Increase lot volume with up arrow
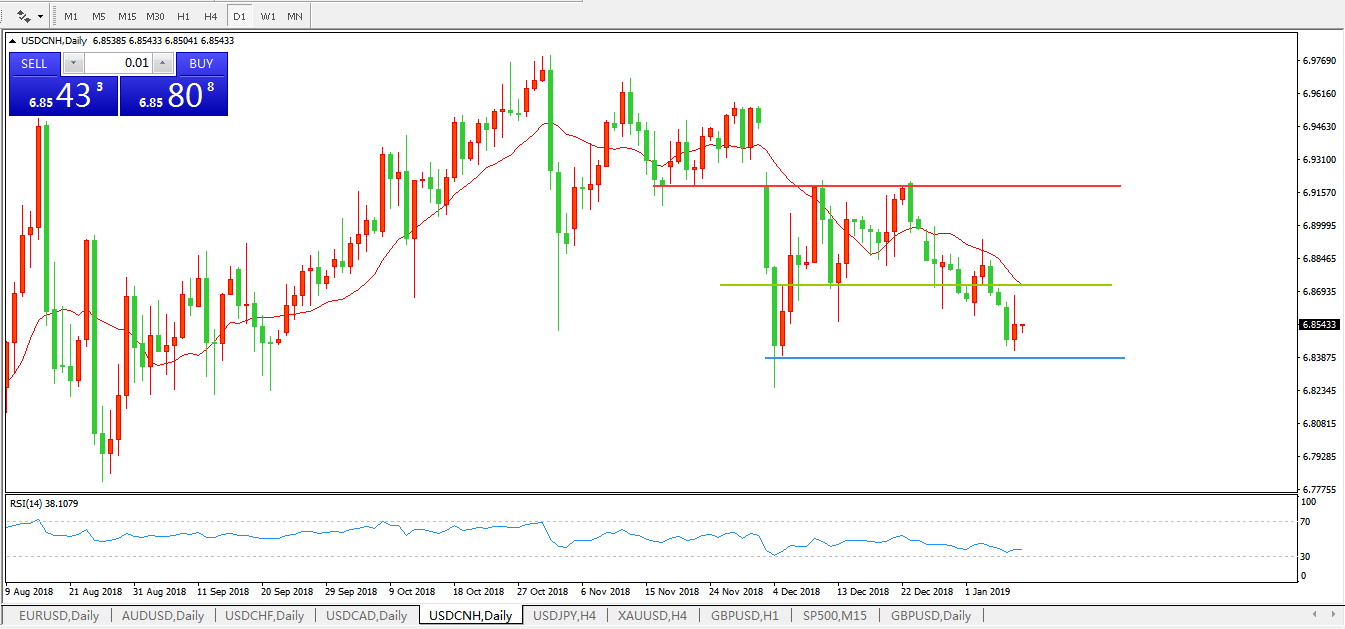This screenshot has width=1345, height=629. click(x=162, y=63)
